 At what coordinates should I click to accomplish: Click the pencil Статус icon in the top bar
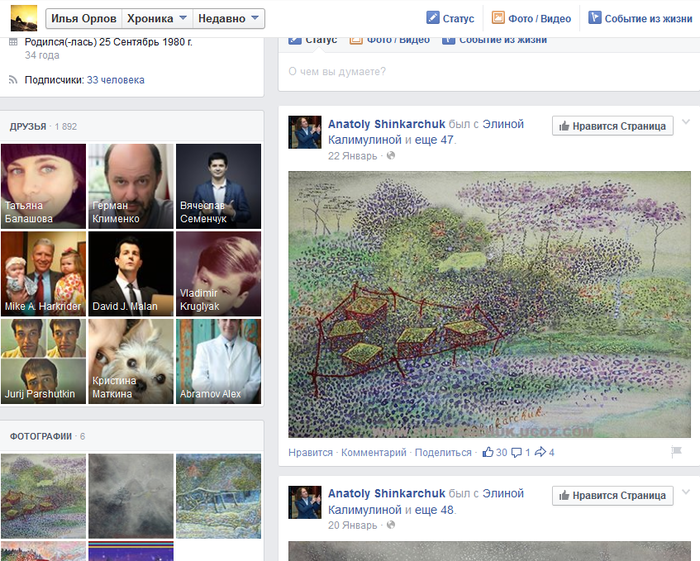(x=433, y=18)
